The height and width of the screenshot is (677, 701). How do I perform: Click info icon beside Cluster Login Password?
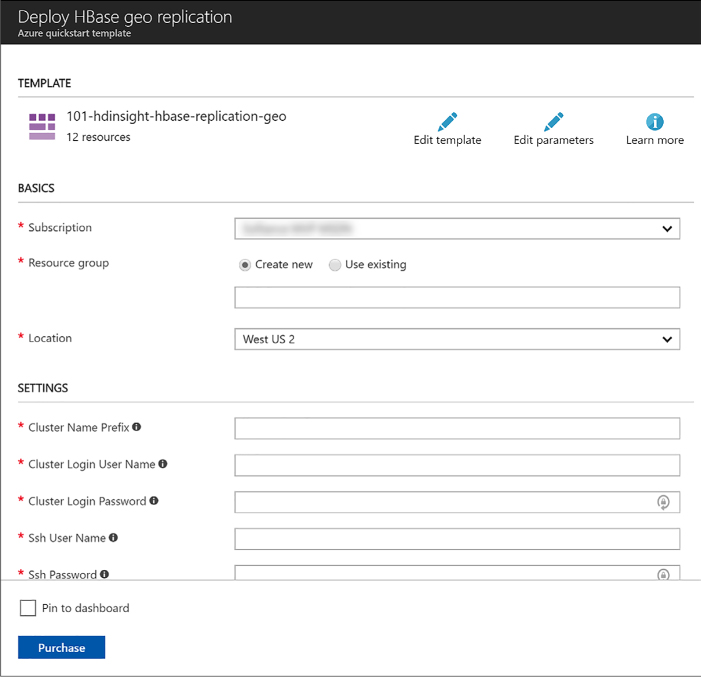[x=154, y=500]
